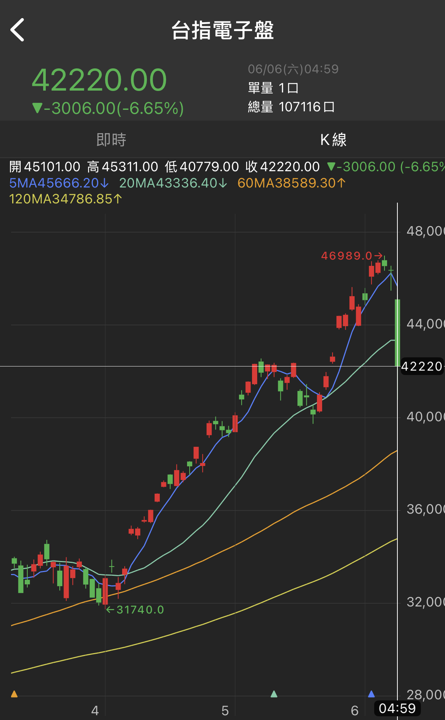
Task: Click the teal triangle marker on time axis
Action: [x=274, y=693]
